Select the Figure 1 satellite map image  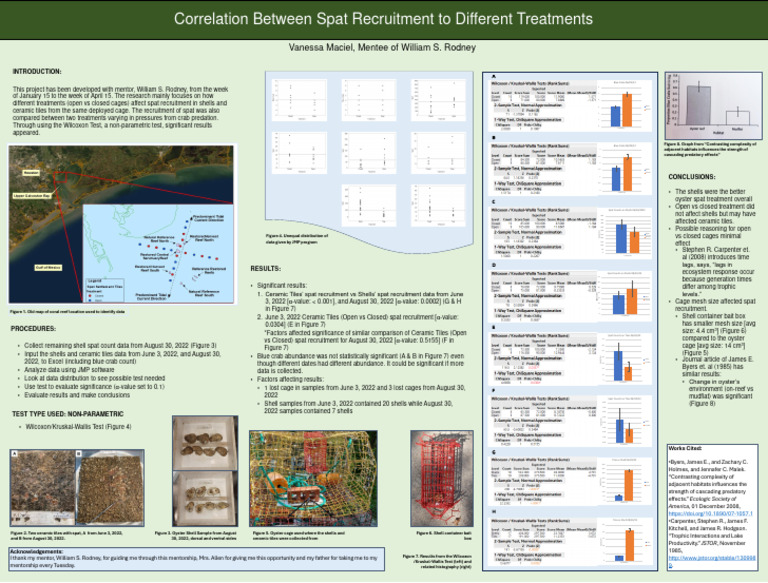tap(121, 224)
